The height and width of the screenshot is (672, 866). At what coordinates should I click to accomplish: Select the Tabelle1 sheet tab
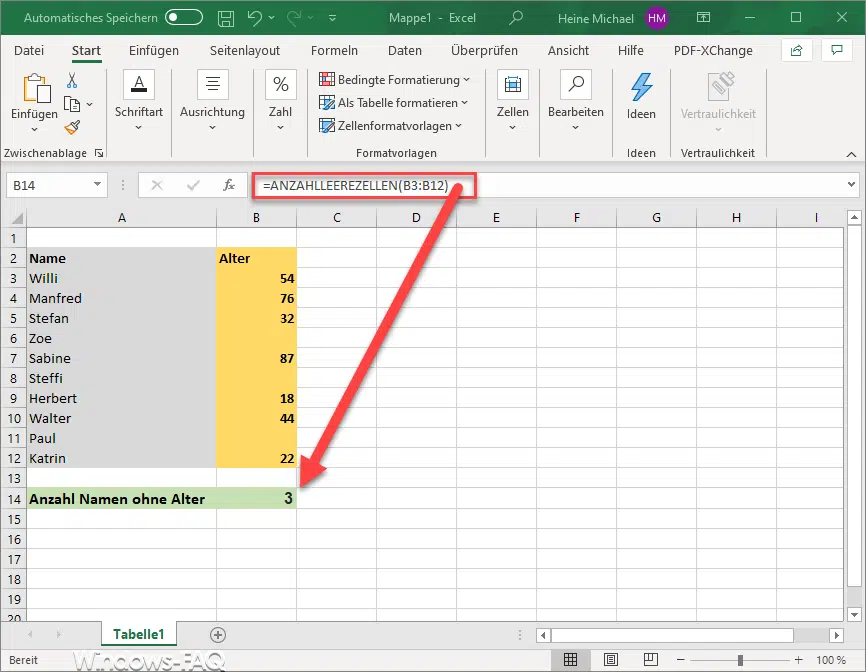click(139, 634)
